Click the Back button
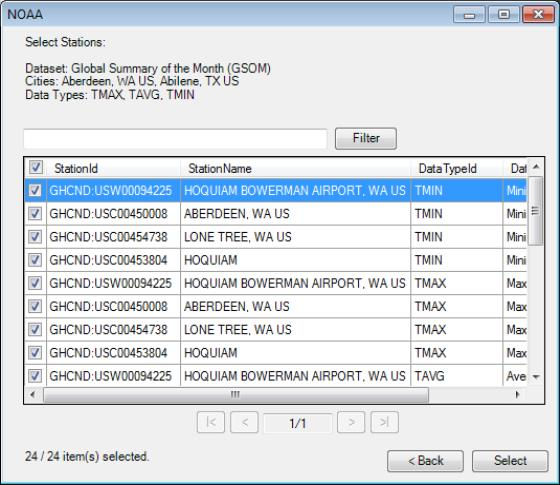Viewport: 560px width, 485px height. (x=425, y=461)
